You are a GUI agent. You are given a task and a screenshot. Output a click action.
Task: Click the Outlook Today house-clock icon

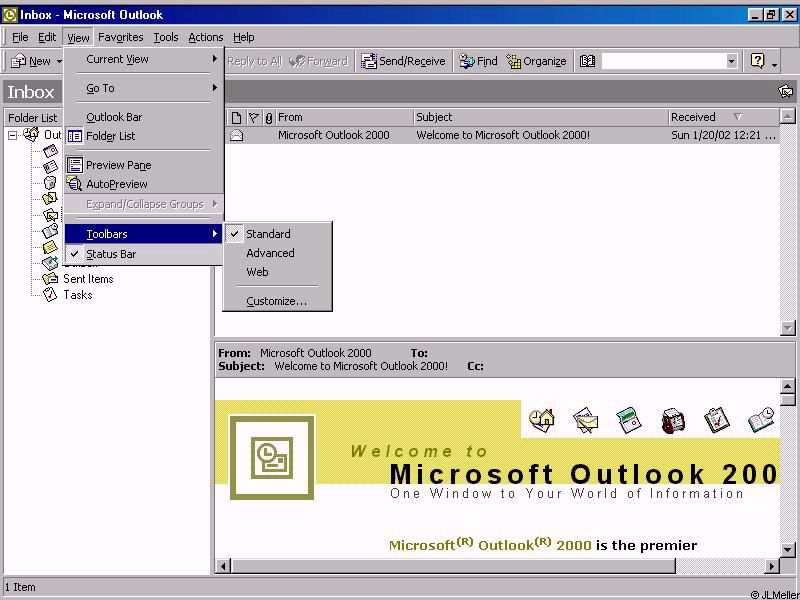tap(542, 420)
